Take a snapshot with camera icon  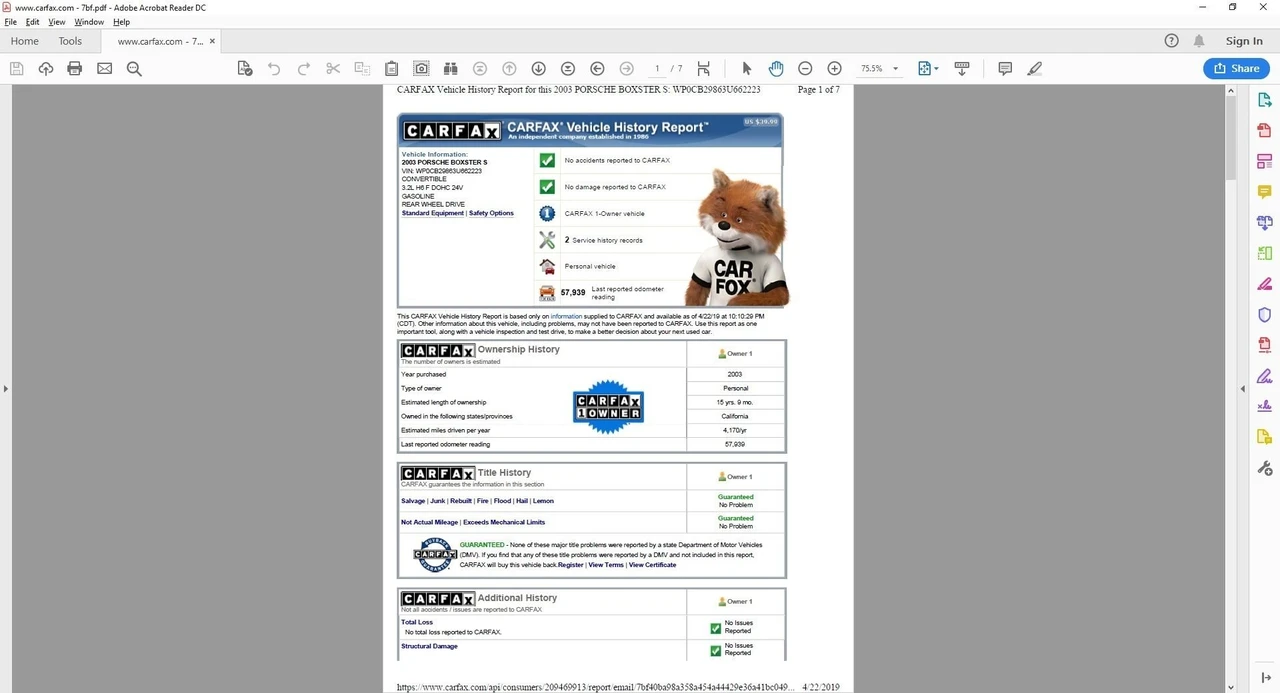(x=422, y=69)
